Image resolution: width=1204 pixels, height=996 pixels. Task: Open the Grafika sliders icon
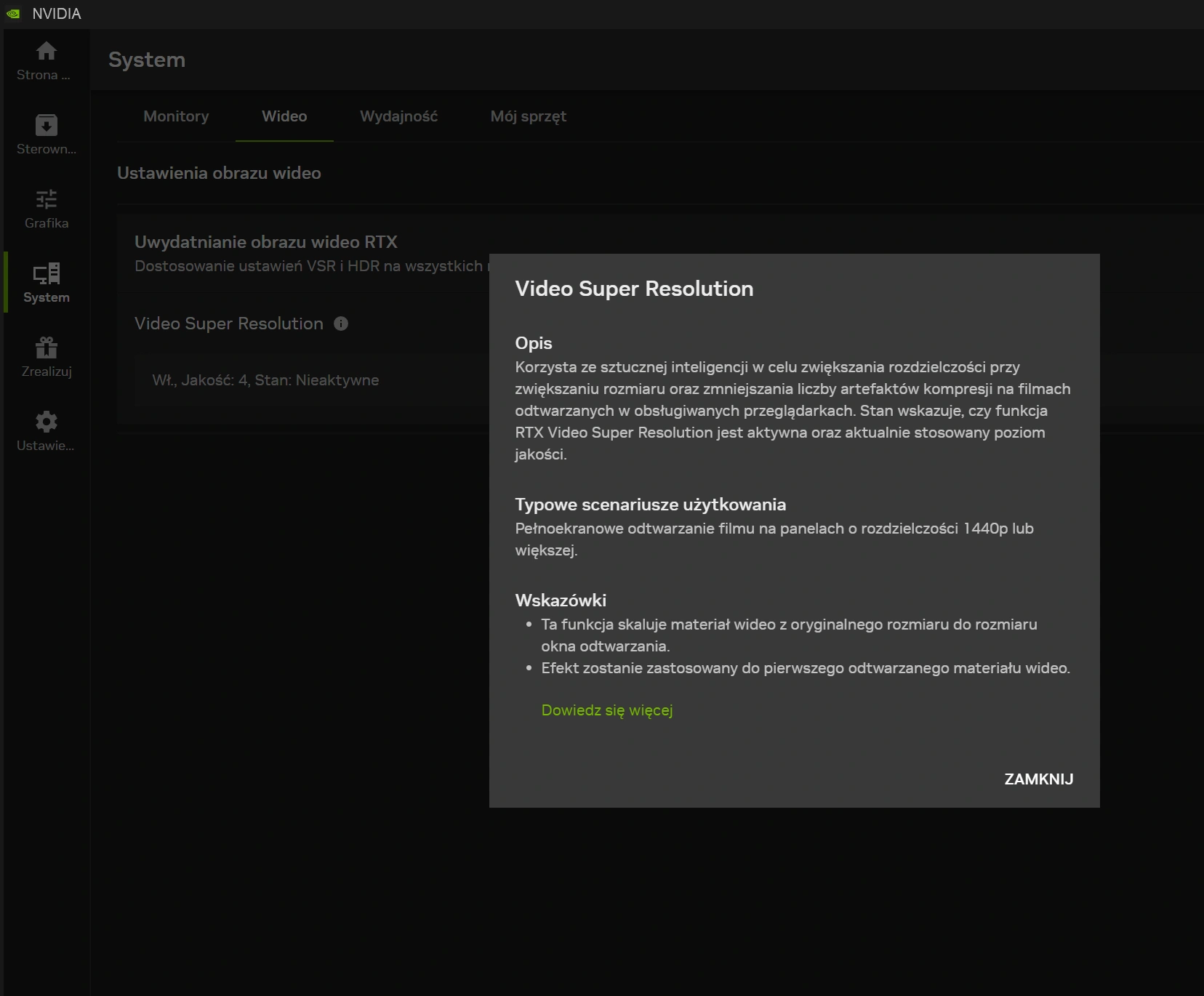46,199
